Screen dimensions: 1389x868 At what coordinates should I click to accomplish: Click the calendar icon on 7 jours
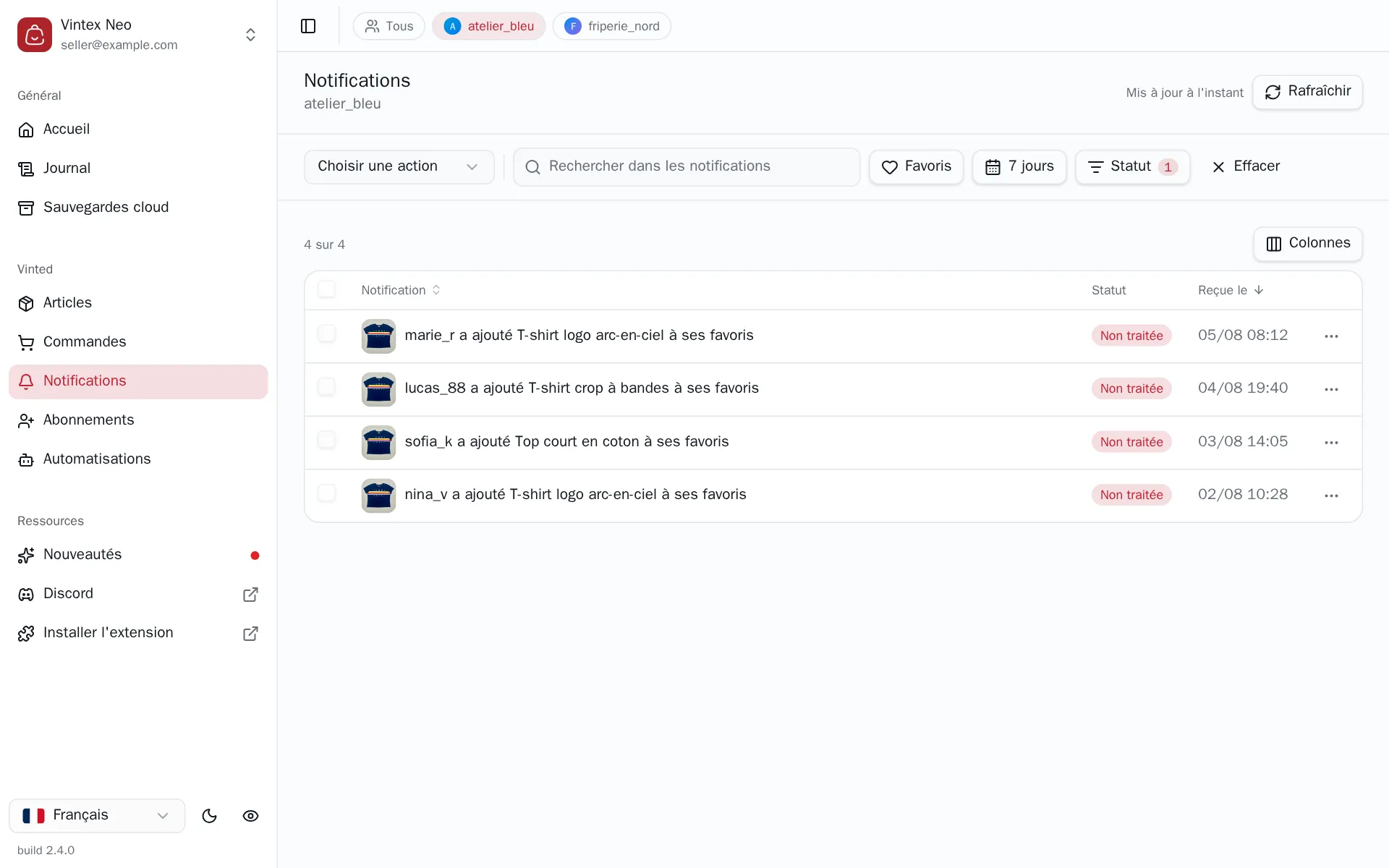[993, 167]
